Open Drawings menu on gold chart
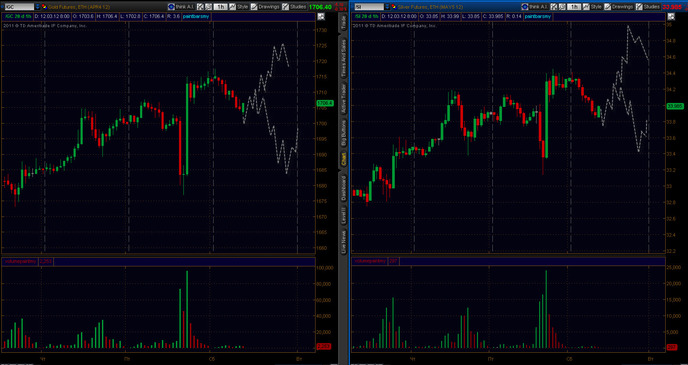Viewport: 688px width, 365px height. (x=265, y=7)
